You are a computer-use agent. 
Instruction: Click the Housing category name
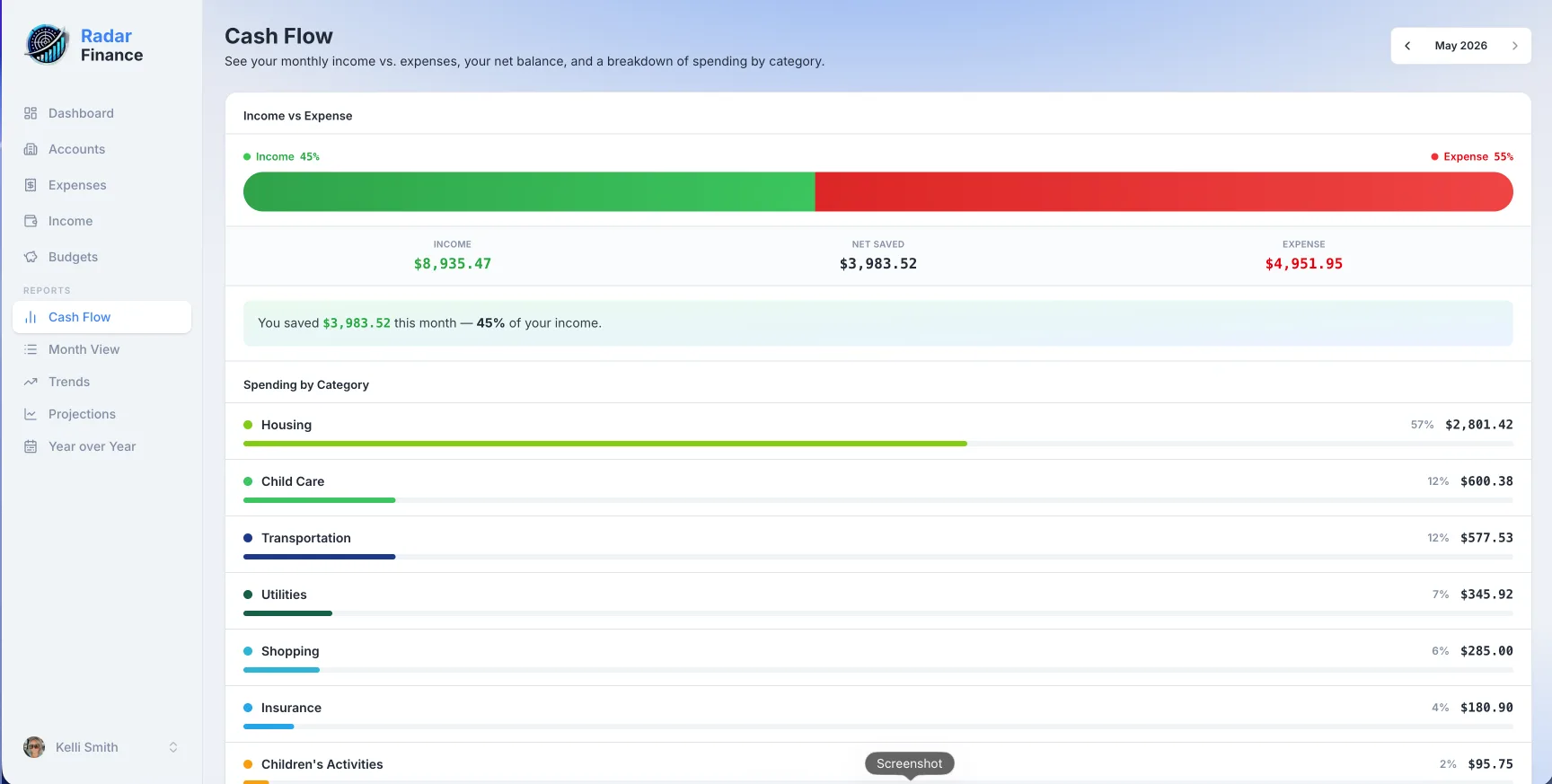(x=287, y=425)
